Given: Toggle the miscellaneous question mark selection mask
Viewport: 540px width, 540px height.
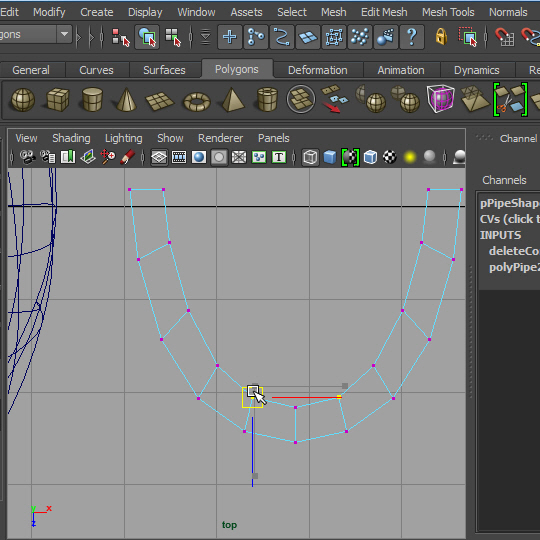Looking at the screenshot, I should click(x=412, y=37).
